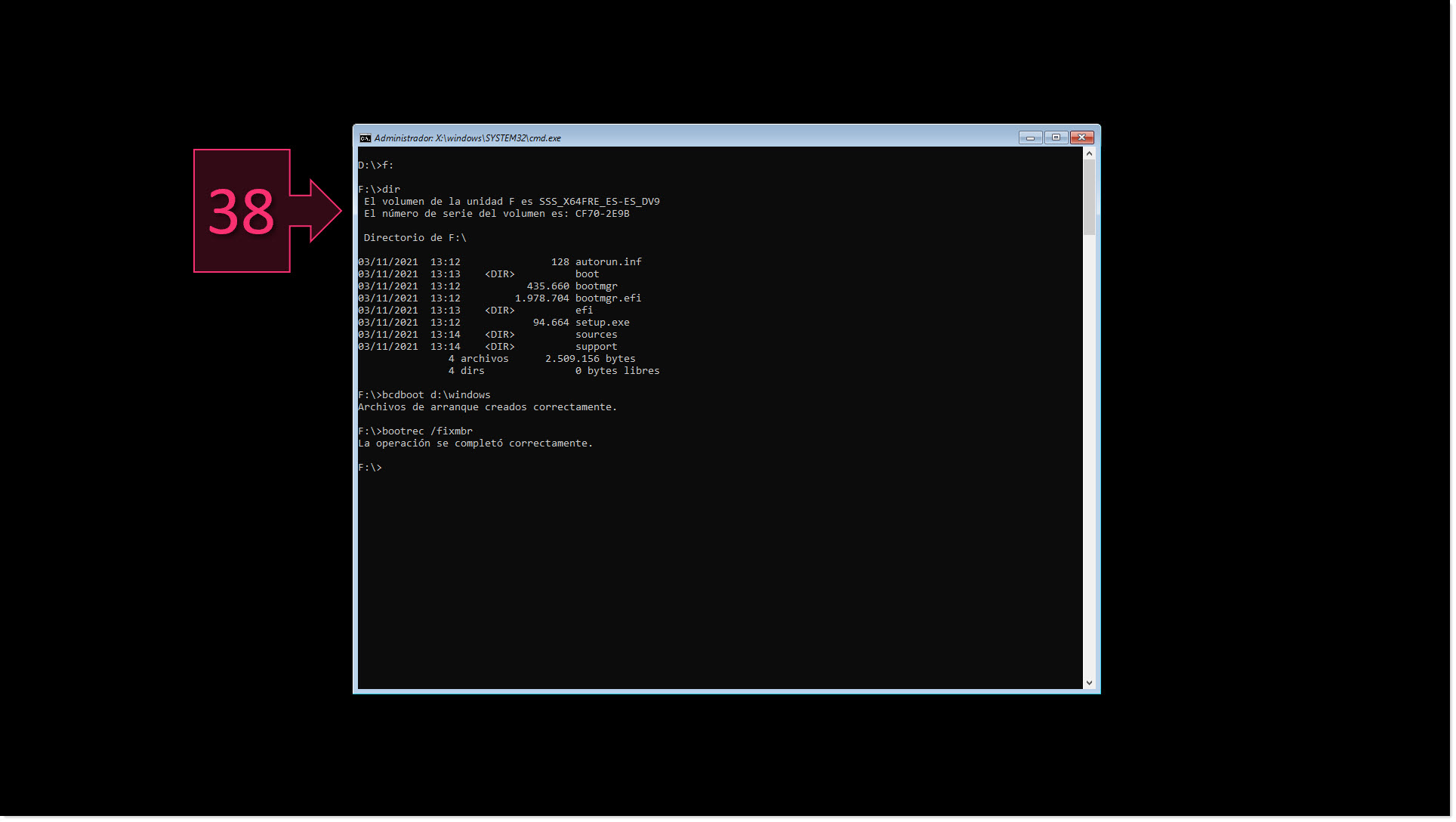Image resolution: width=1456 pixels, height=822 pixels.
Task: Close the command prompt window
Action: (1081, 138)
